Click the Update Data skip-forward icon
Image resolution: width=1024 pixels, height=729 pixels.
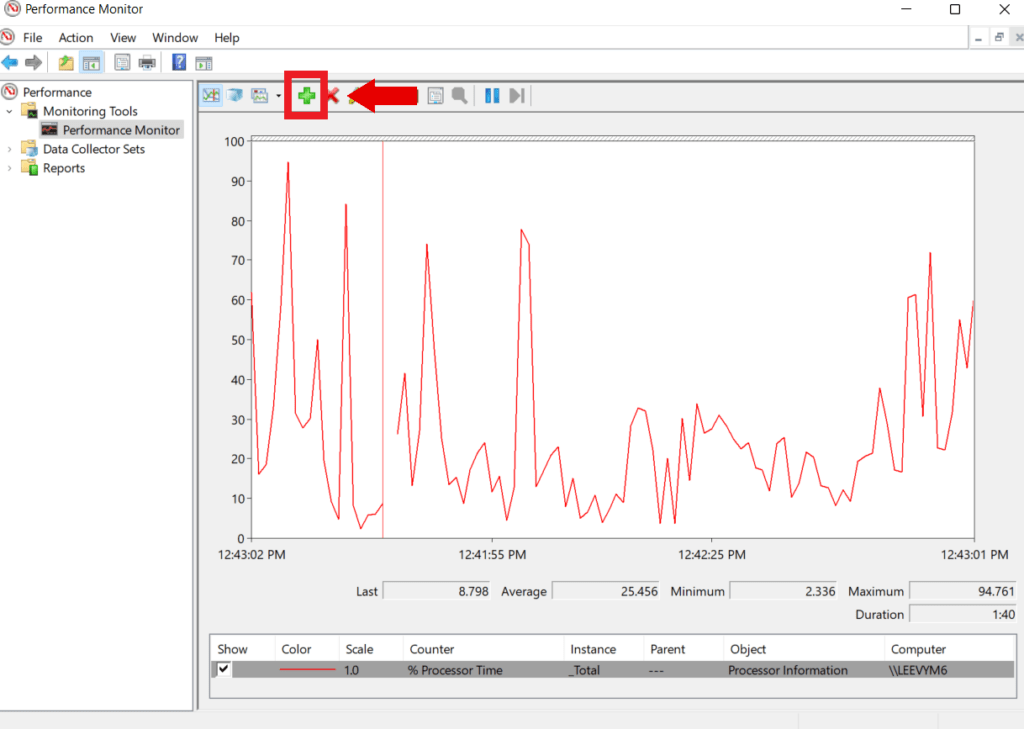tap(517, 95)
